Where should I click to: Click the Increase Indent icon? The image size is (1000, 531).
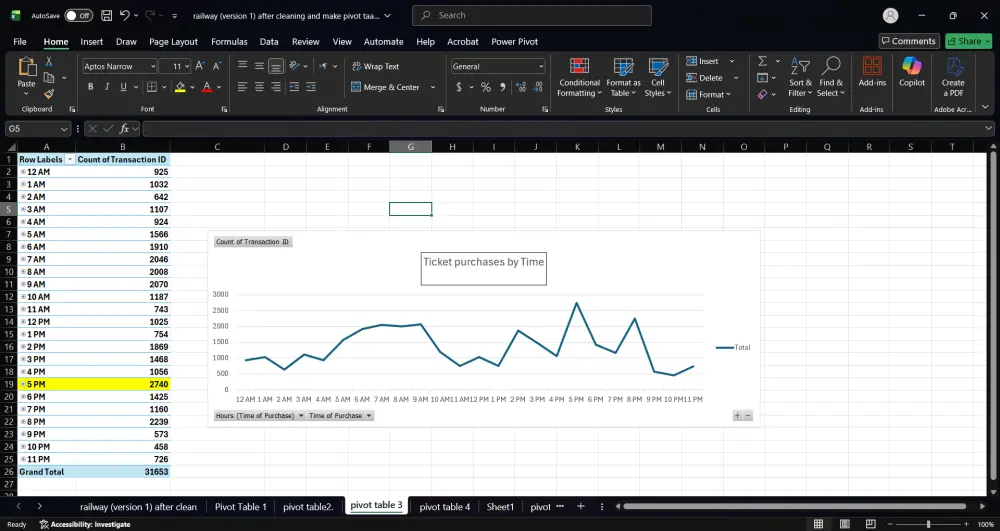pos(310,87)
